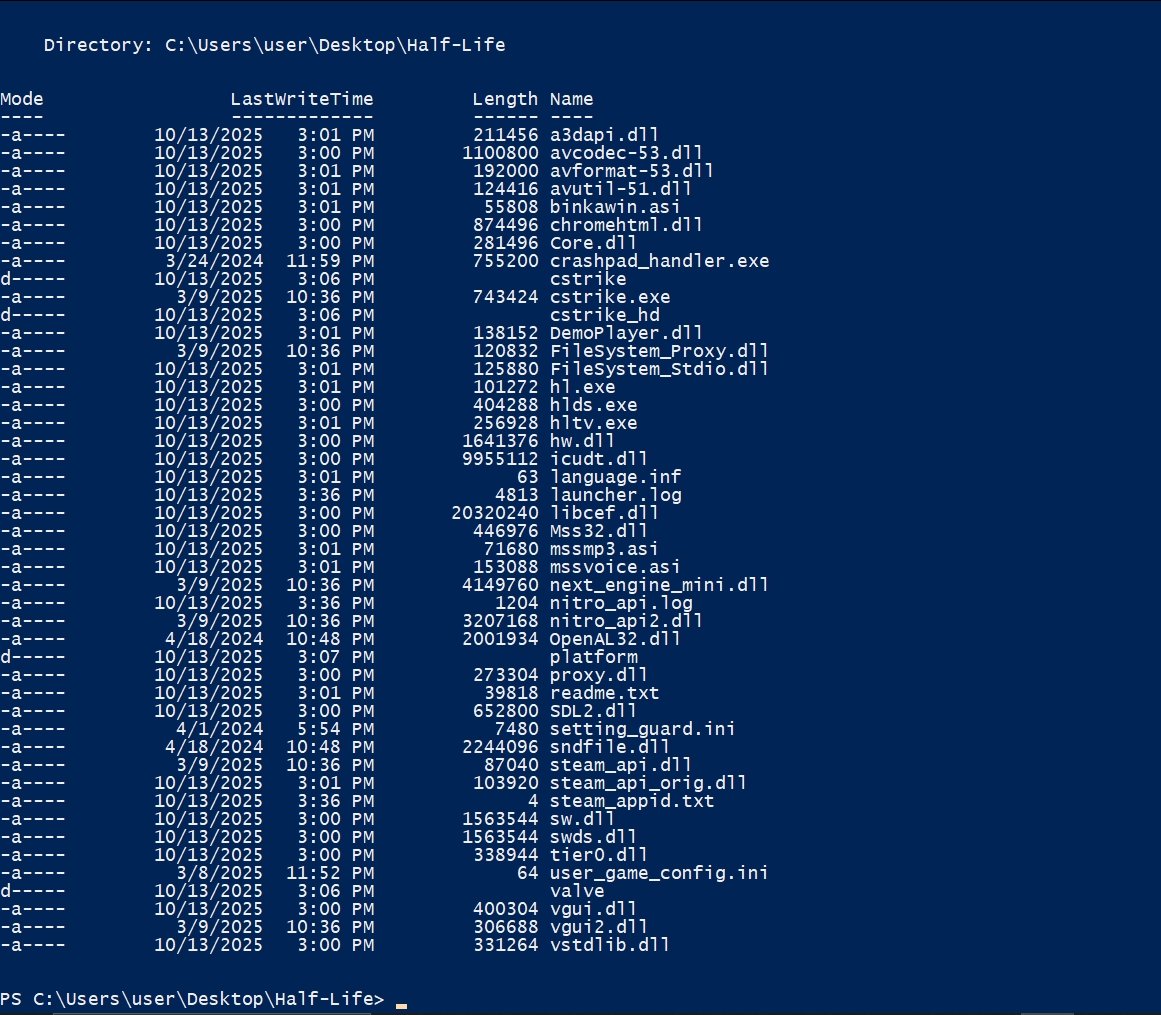Click the LastWriteTime column header
The height and width of the screenshot is (1015, 1161).
tap(301, 99)
